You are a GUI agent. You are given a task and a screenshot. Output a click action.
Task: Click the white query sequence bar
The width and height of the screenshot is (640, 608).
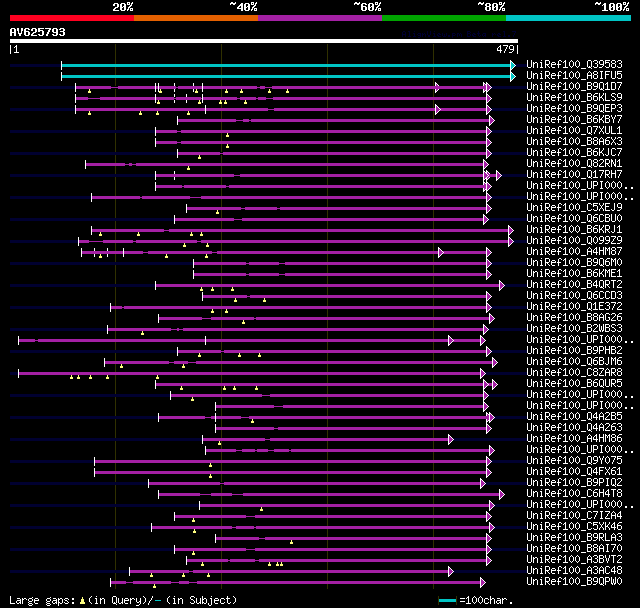coord(264,41)
